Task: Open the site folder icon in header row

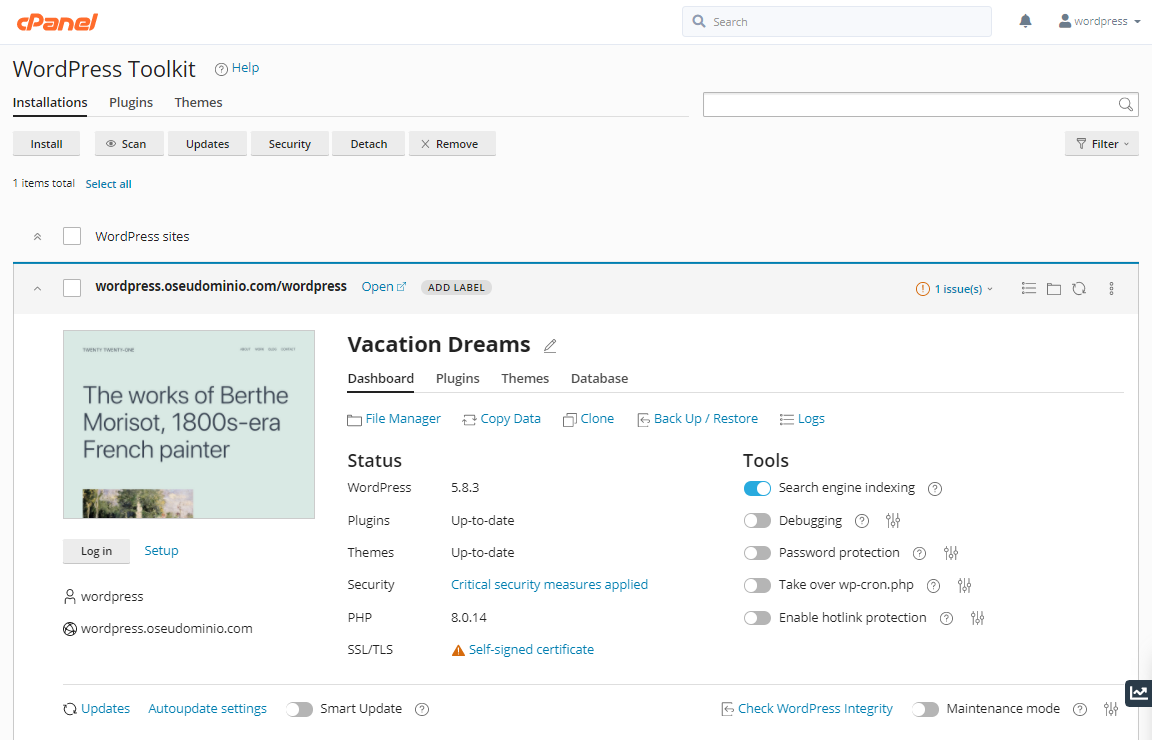Action: 1054,288
